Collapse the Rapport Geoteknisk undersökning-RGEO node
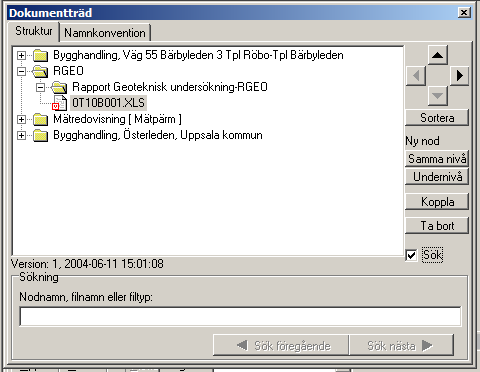Screen dimensions: 480x372 41,87
